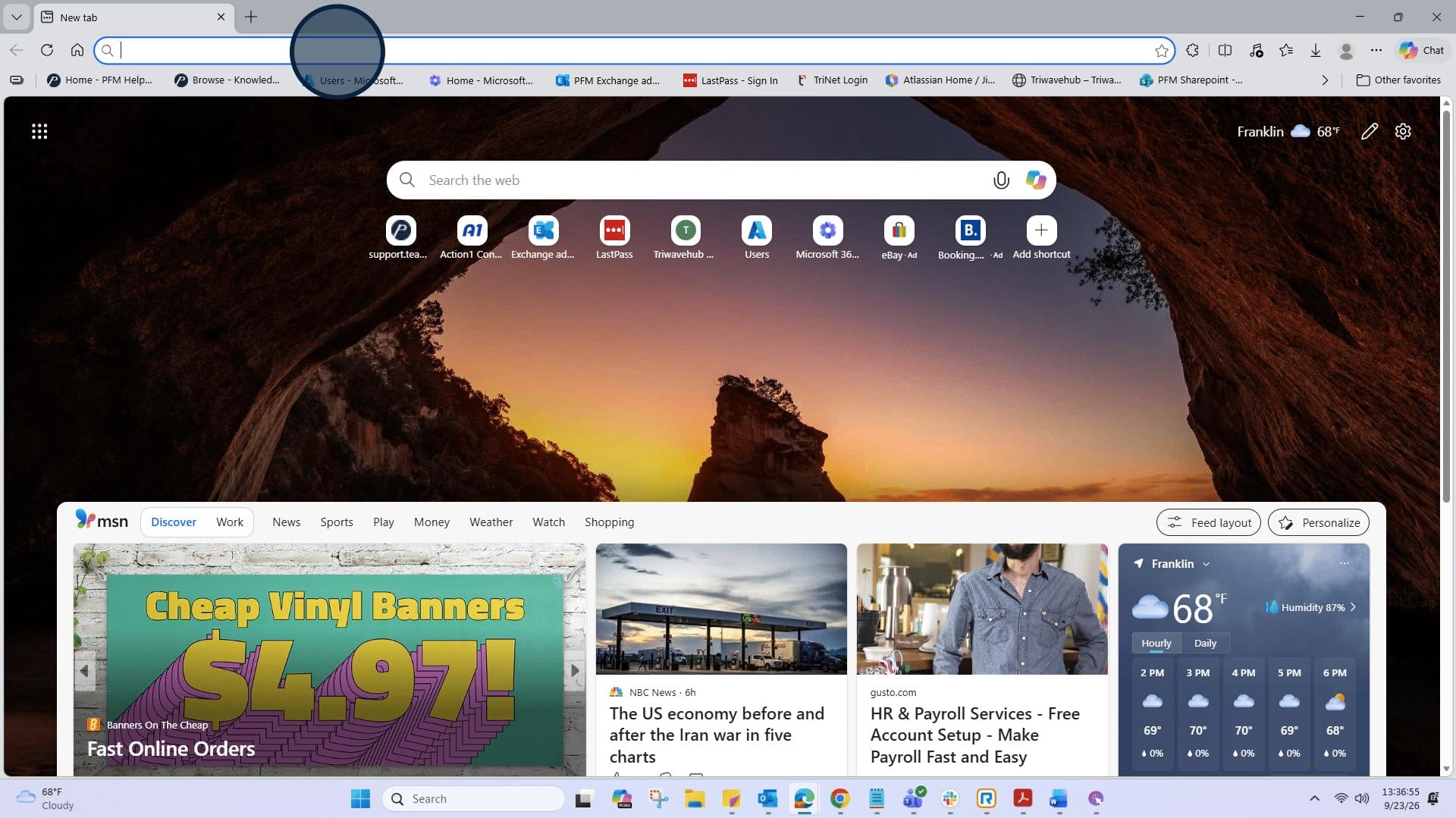This screenshot has height=818, width=1456.
Task: Open a new browser tab with the plus button
Action: [x=251, y=17]
